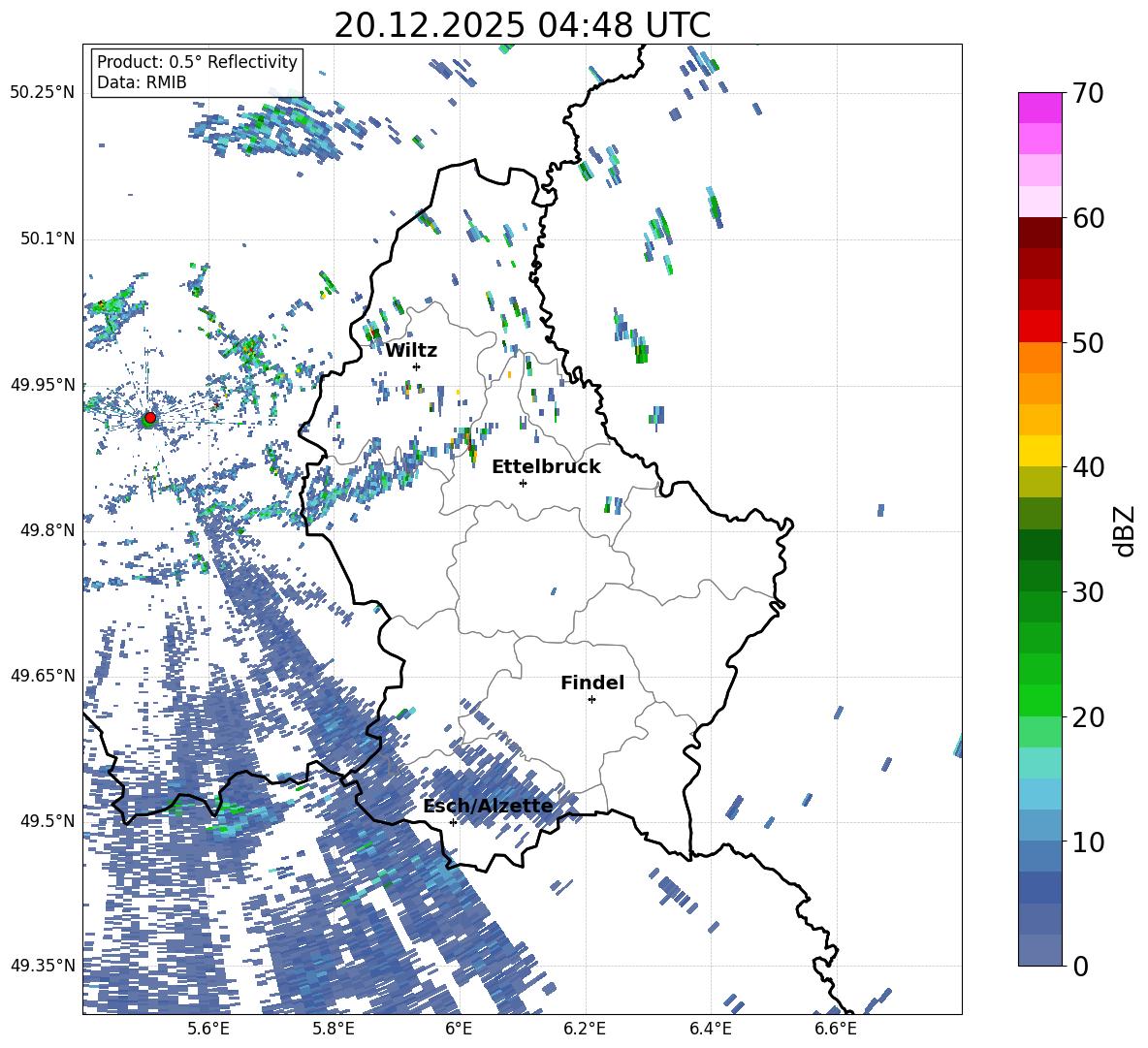Click the 49.35°N latitude tick label
The width and height of the screenshot is (1148, 1048).
(43, 966)
